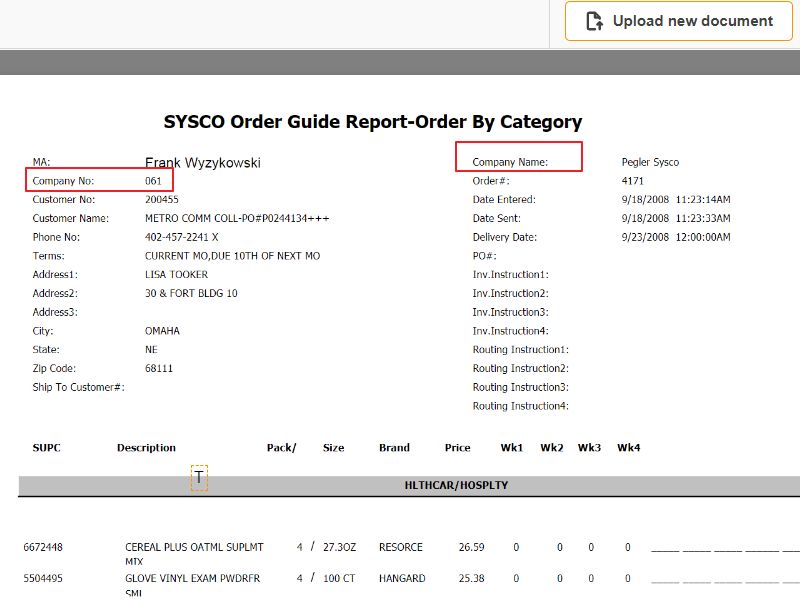Click the Pack/ column header
800x600 pixels.
point(282,447)
